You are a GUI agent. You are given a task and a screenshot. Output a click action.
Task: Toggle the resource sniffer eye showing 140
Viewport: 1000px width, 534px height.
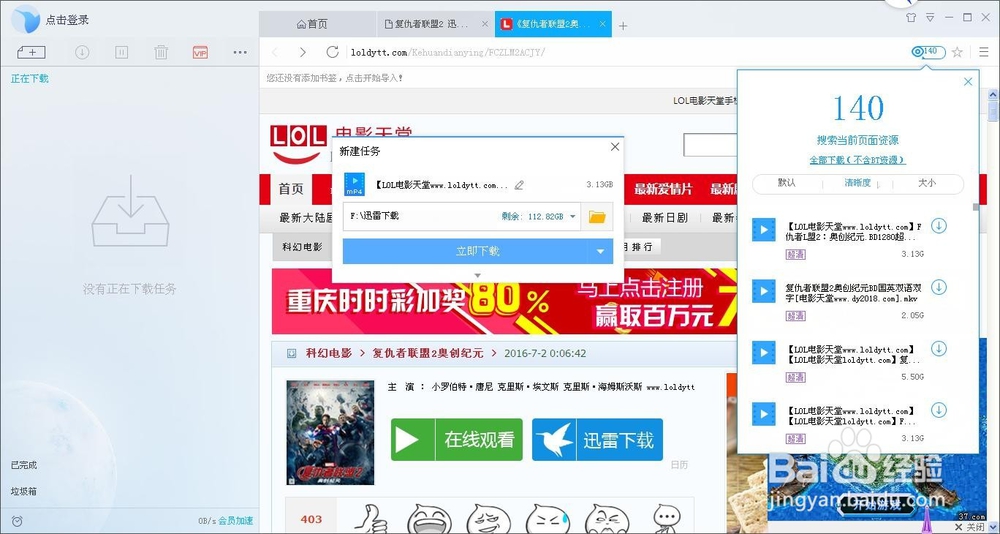pos(928,52)
